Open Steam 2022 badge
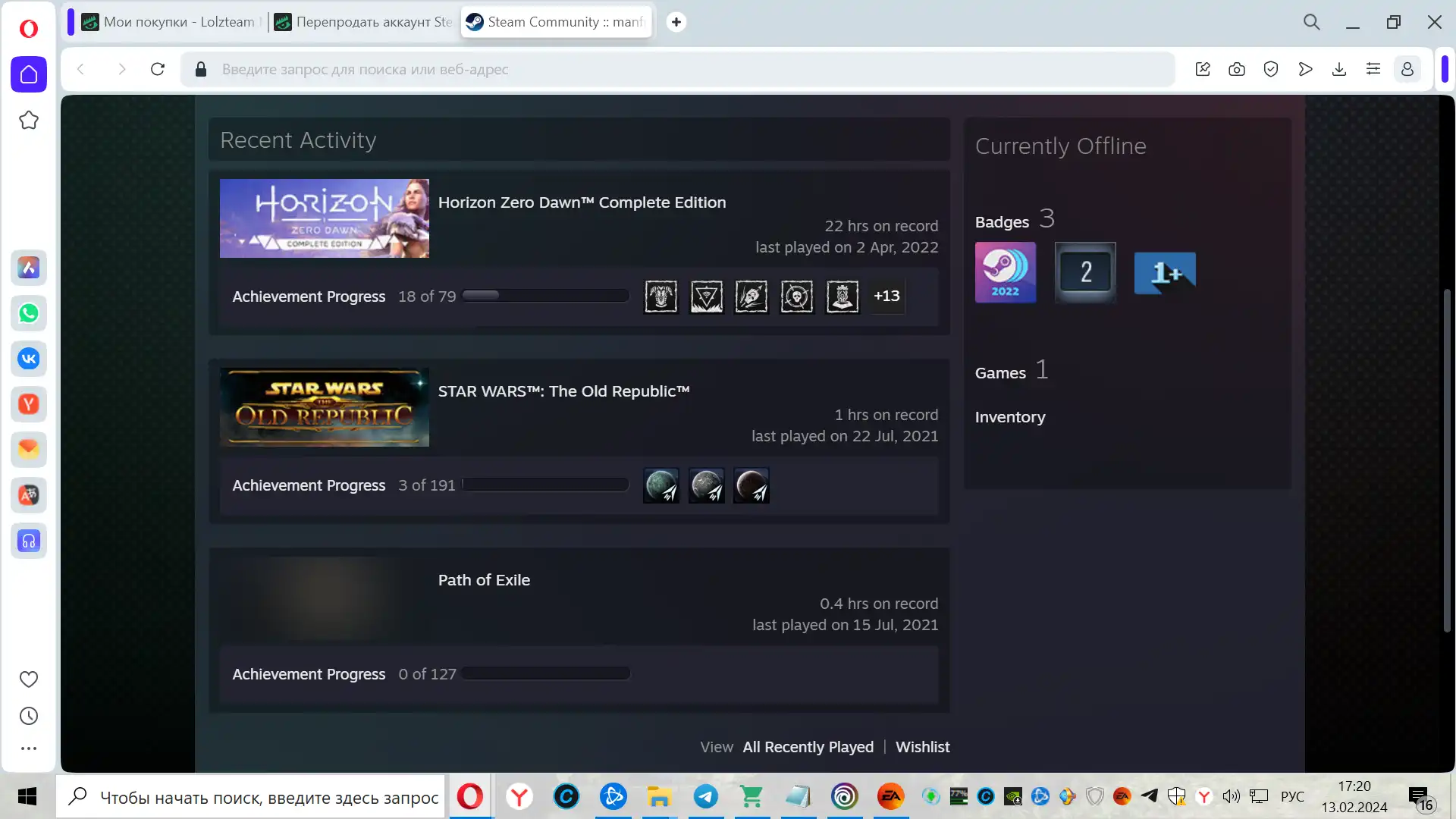This screenshot has height=819, width=1456. 1006,272
